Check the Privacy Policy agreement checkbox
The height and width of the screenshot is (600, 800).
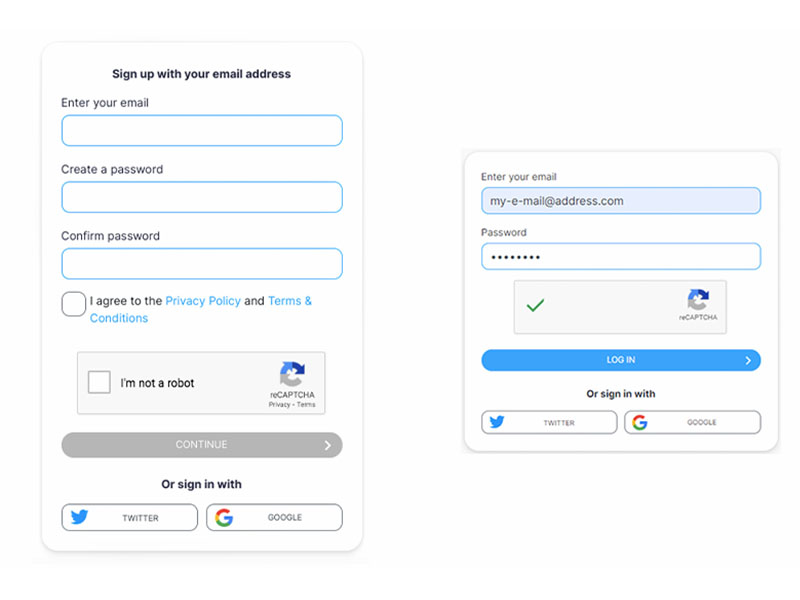73,304
